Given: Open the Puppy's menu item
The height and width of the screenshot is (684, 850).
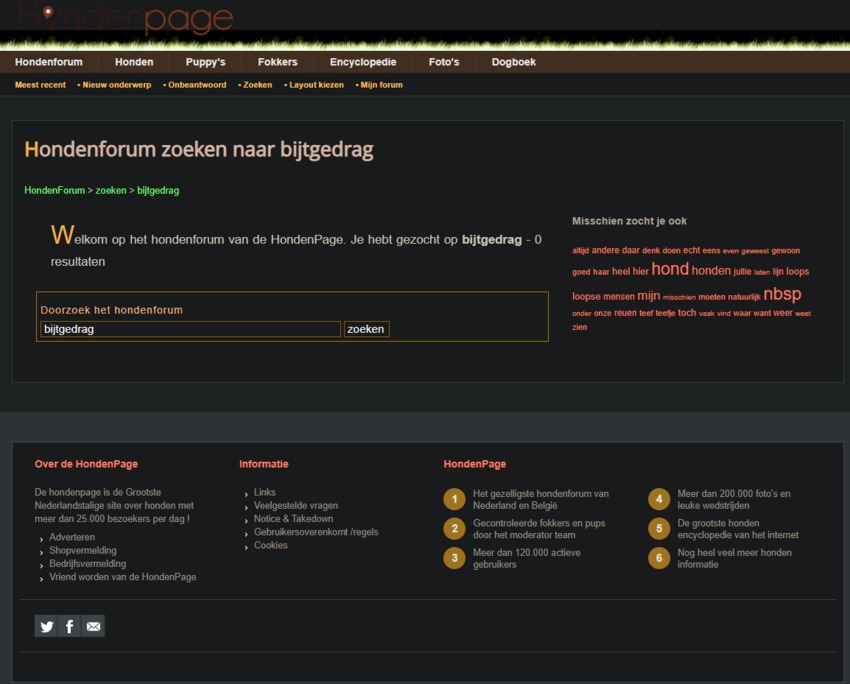Looking at the screenshot, I should pos(205,62).
